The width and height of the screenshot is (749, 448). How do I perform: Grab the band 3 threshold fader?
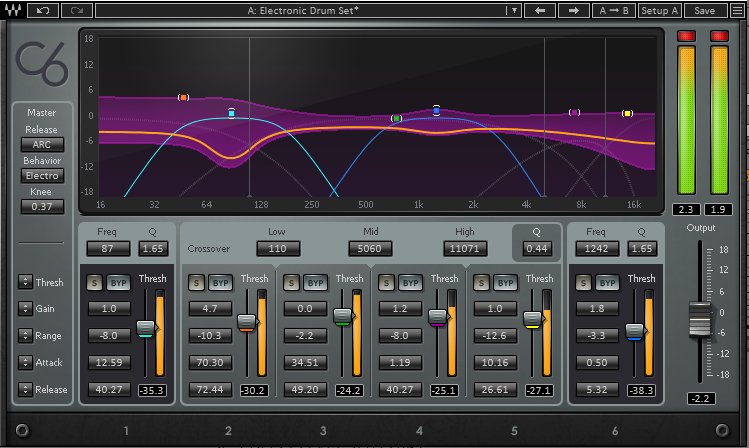[342, 317]
